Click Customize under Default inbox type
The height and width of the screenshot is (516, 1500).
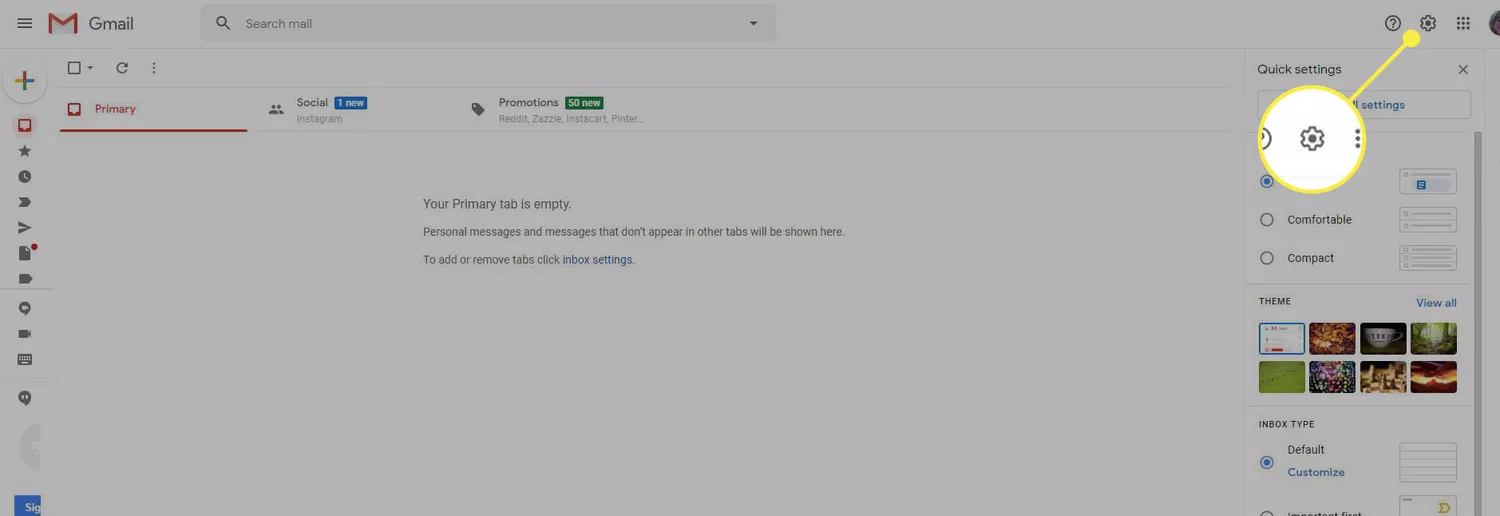coord(1316,472)
